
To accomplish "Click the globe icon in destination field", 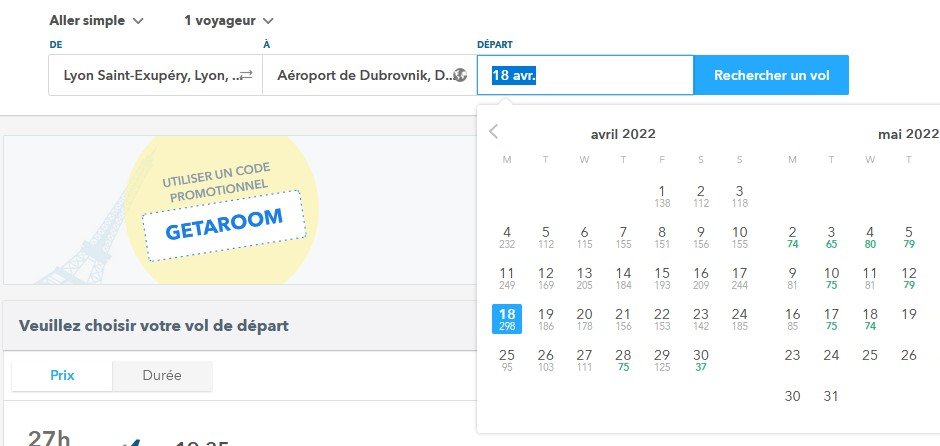I will (460, 75).
